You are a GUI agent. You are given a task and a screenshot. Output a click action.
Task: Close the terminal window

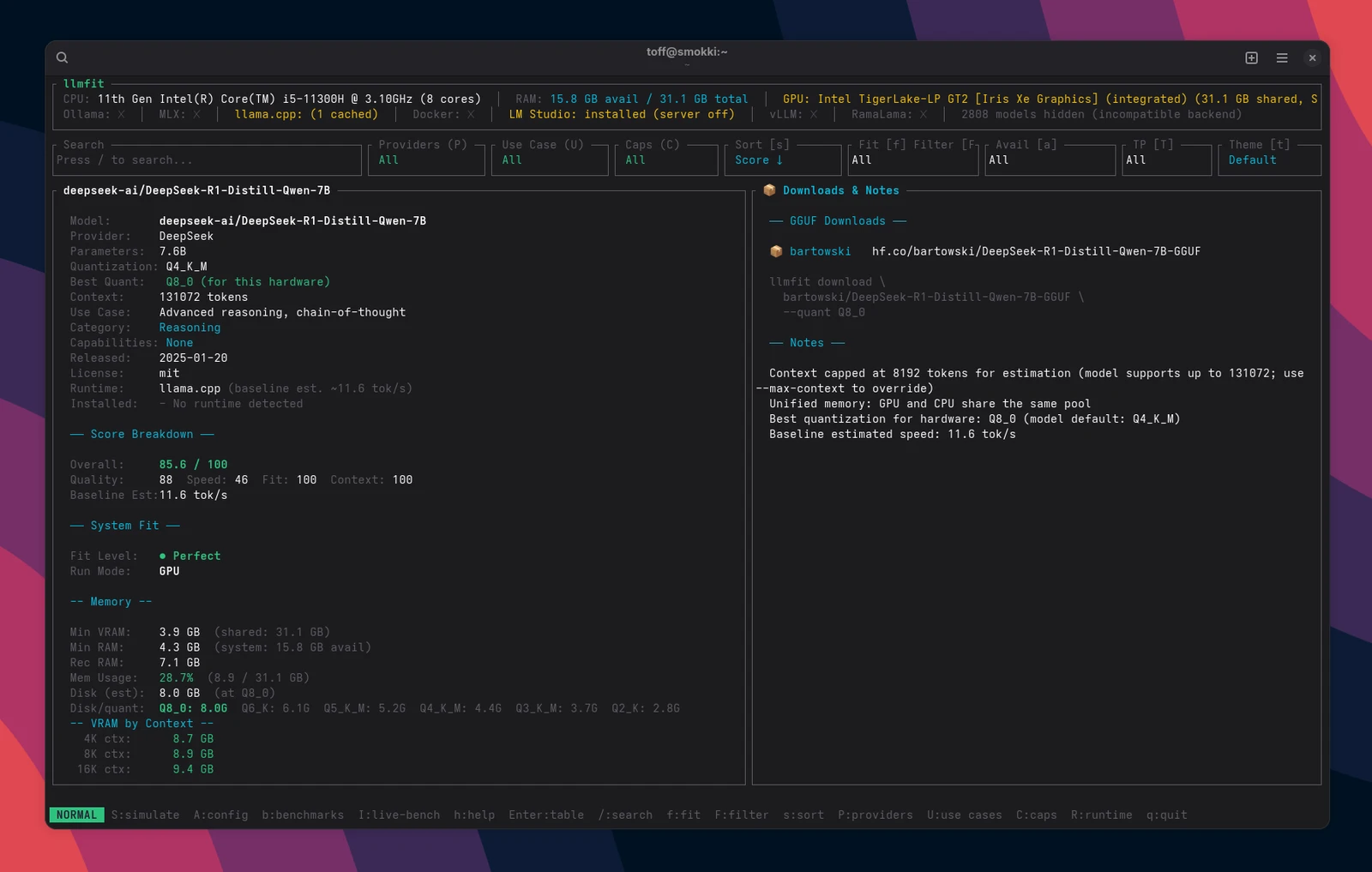[x=1312, y=57]
